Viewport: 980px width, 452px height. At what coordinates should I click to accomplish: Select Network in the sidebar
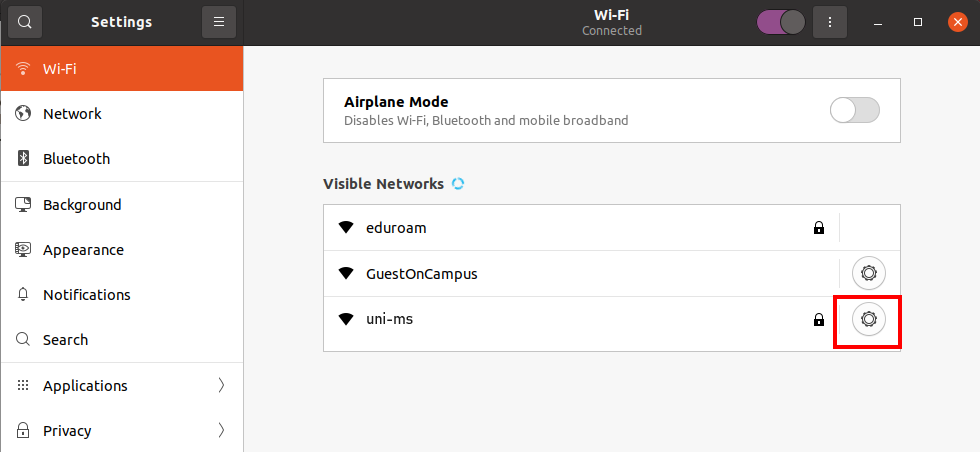[72, 114]
